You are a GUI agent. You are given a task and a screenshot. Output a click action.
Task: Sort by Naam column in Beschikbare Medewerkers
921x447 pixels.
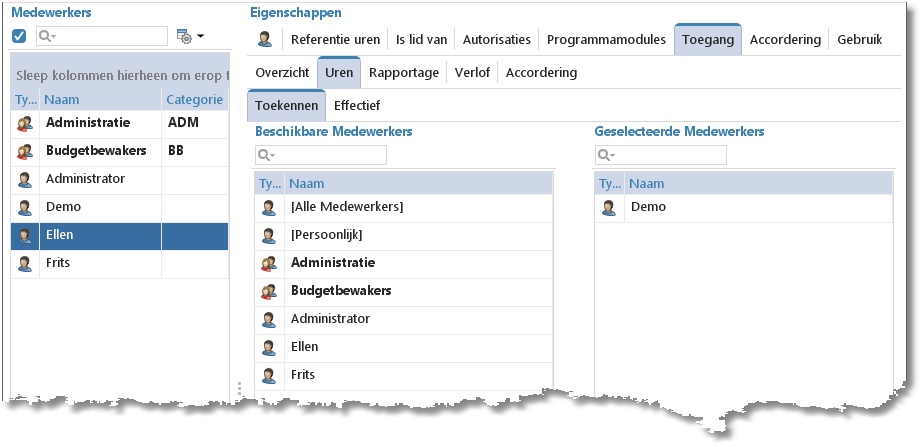(418, 184)
